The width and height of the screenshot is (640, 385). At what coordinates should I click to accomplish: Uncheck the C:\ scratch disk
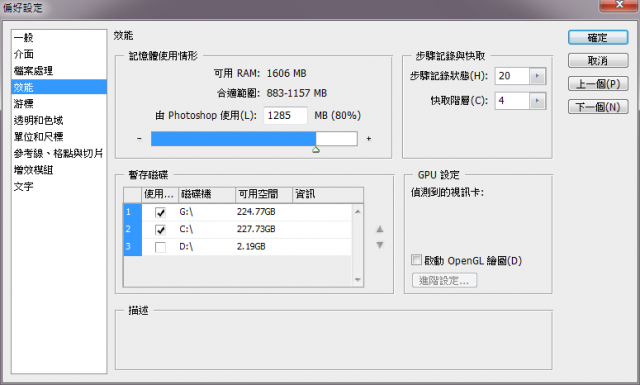tap(160, 230)
